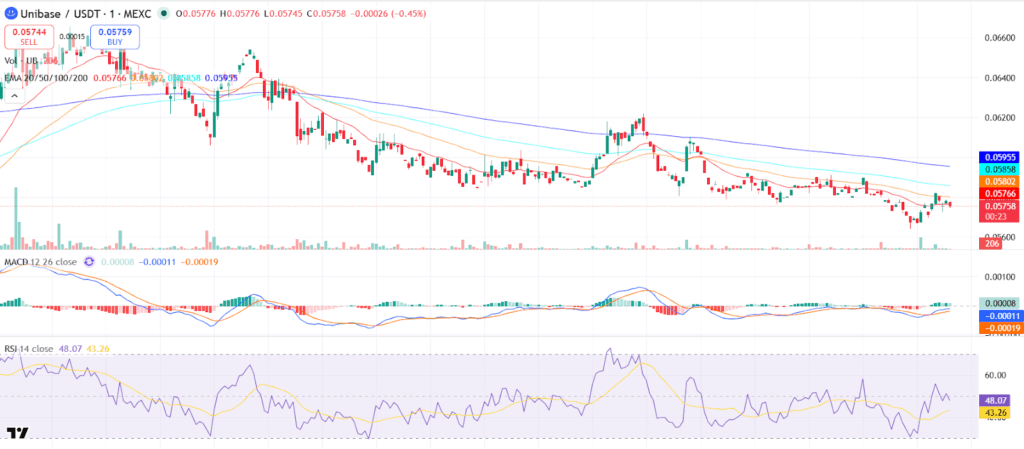Click the RSI average label 43.26
This screenshot has width=1024, height=449.
(994, 412)
